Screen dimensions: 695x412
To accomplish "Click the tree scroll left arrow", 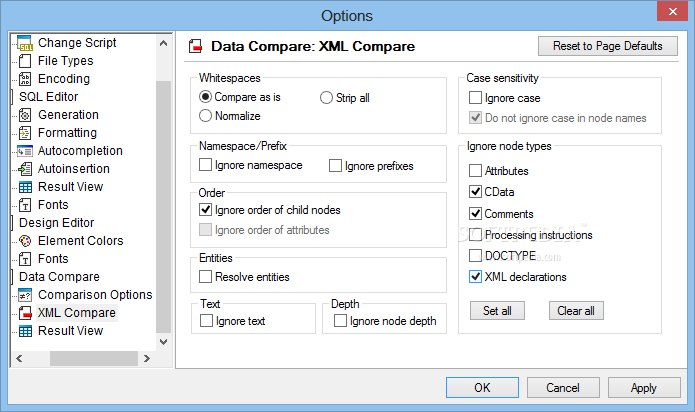I will (19, 358).
